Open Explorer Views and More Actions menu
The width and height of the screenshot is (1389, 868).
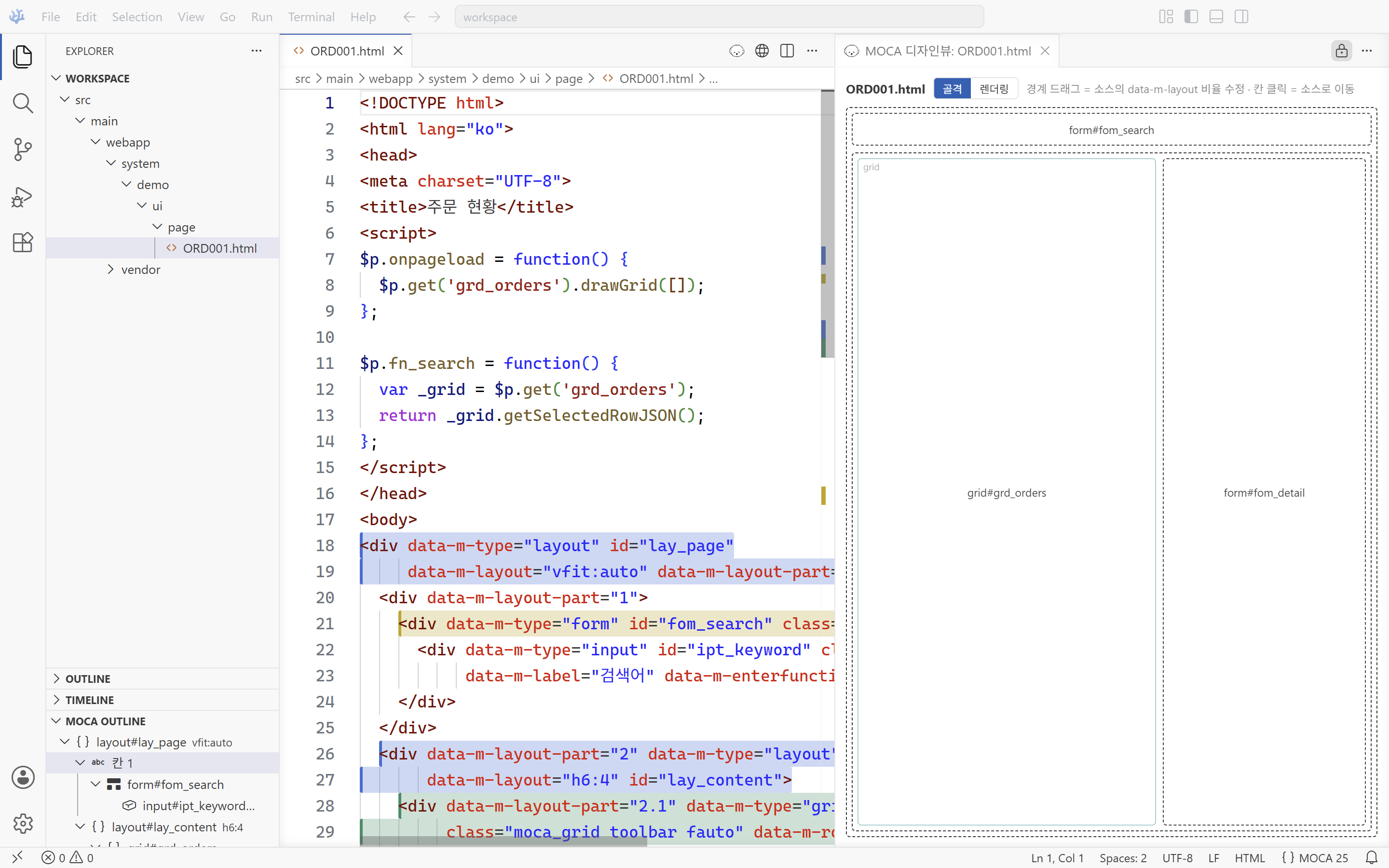coord(257,51)
